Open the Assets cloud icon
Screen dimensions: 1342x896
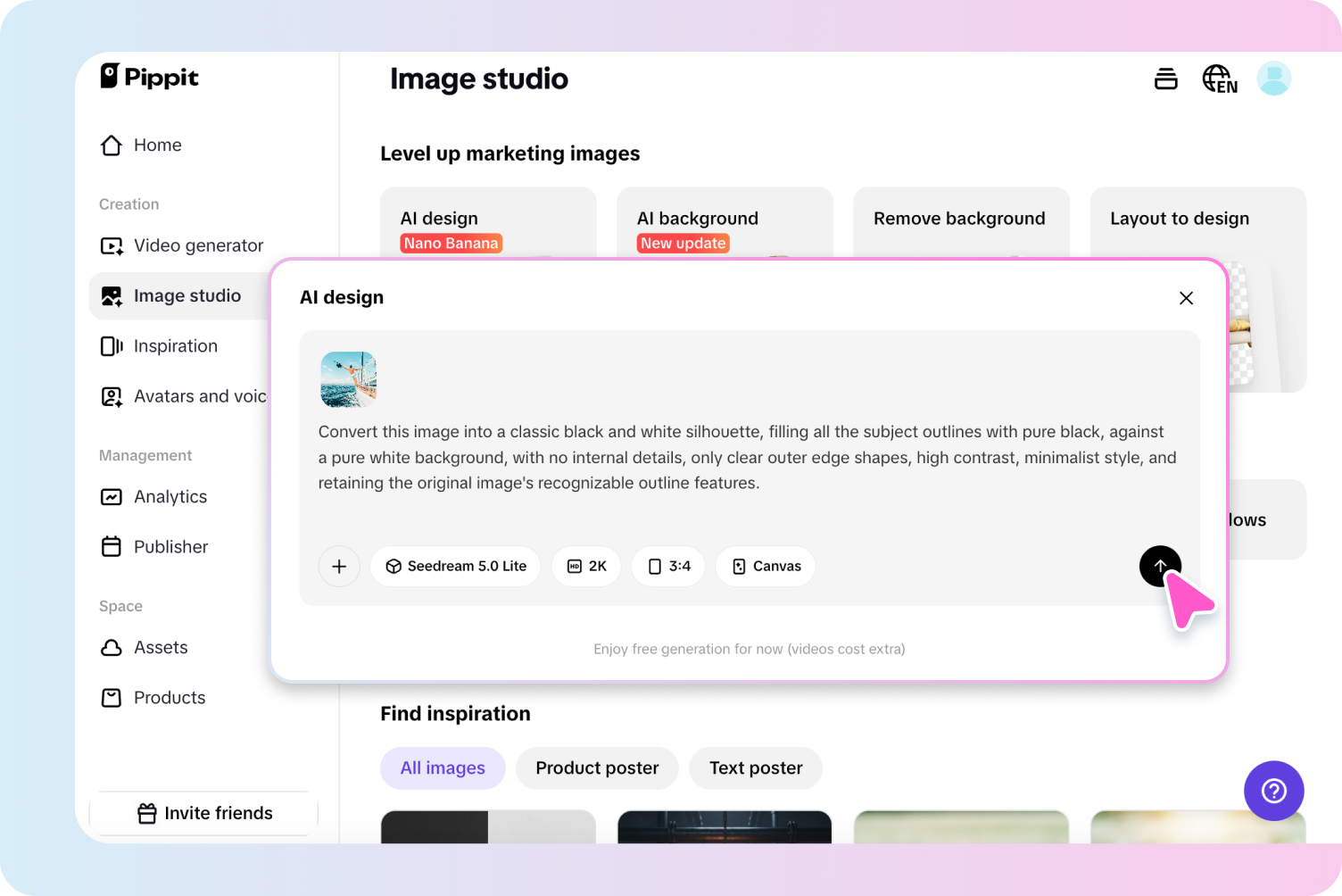pos(112,648)
